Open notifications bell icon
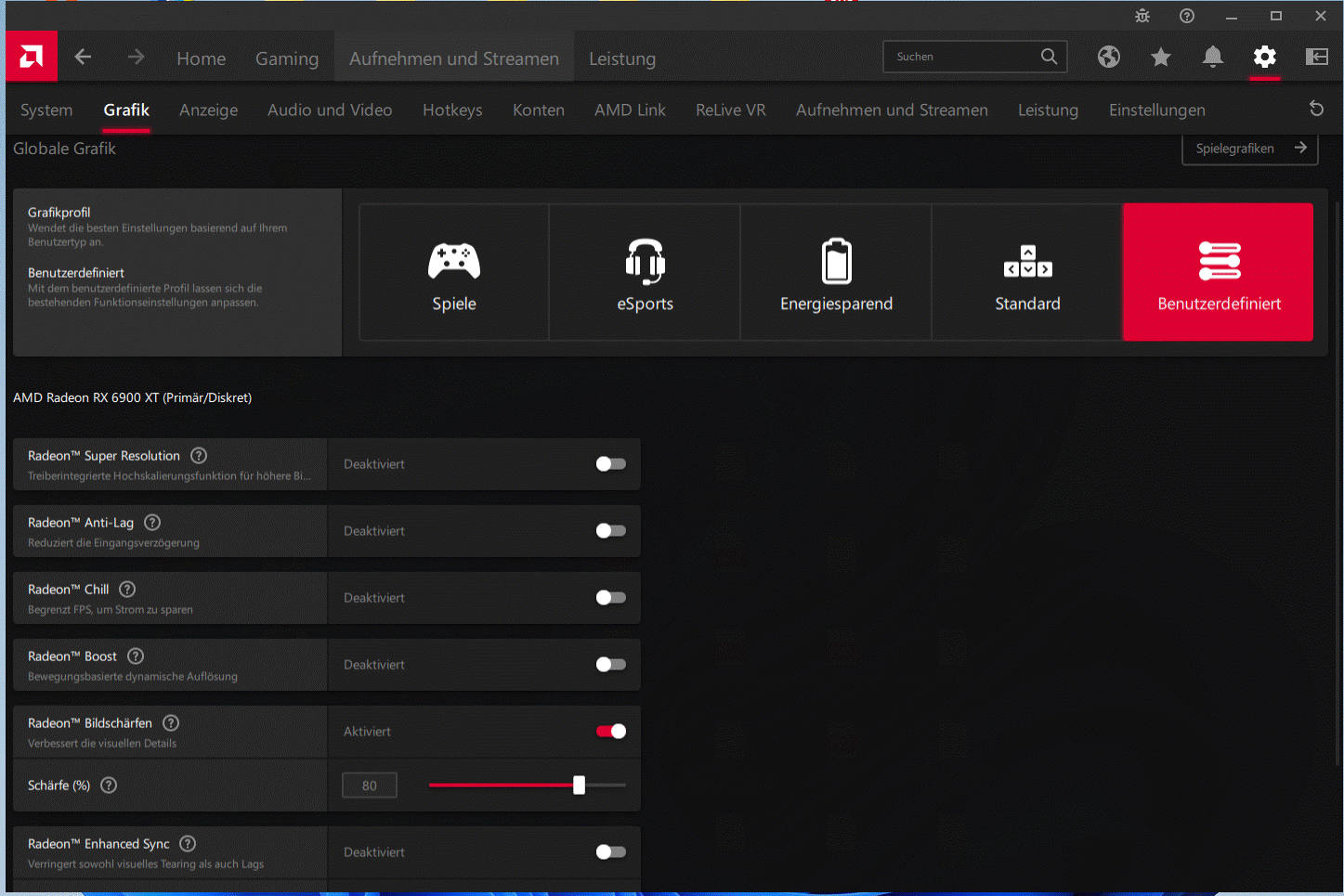 pyautogui.click(x=1213, y=57)
